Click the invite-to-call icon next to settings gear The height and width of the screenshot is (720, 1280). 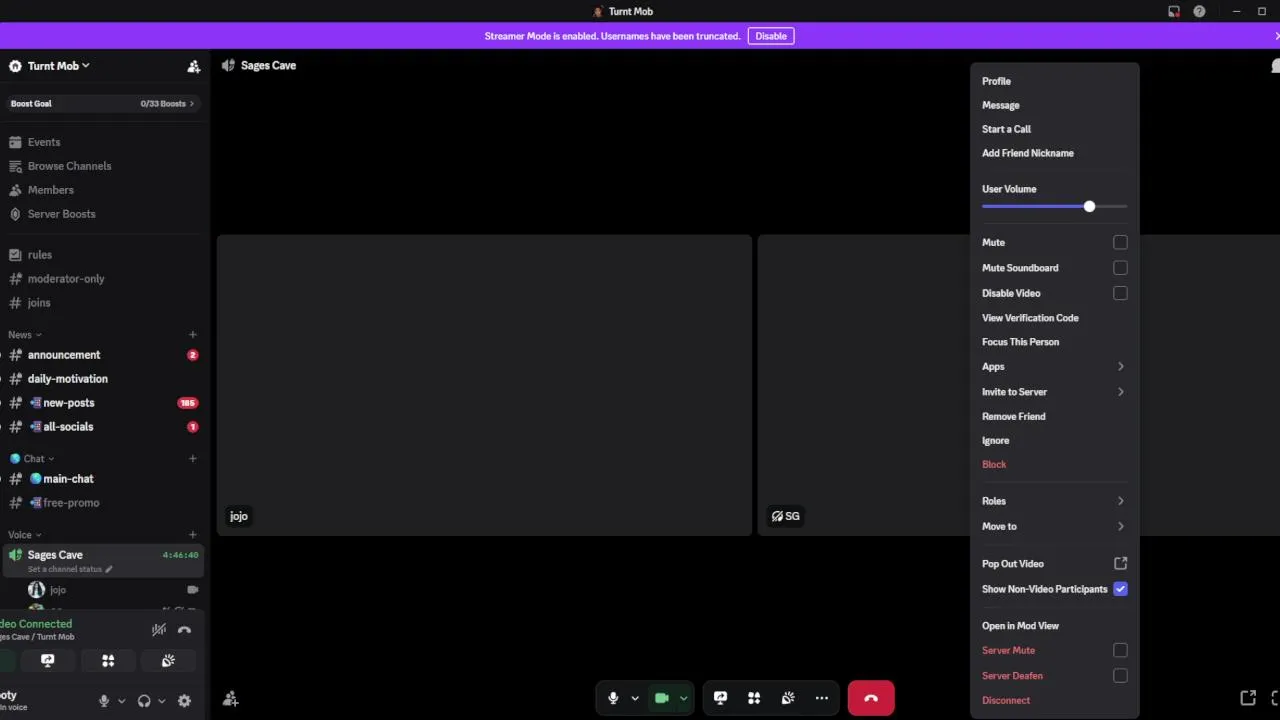pyautogui.click(x=231, y=699)
